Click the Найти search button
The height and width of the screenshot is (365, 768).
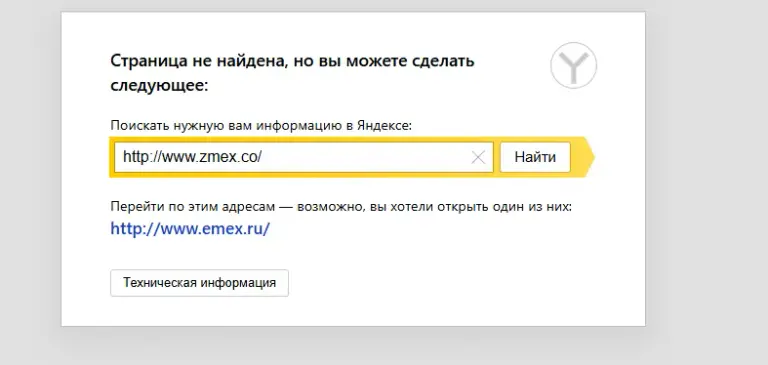[x=535, y=157]
